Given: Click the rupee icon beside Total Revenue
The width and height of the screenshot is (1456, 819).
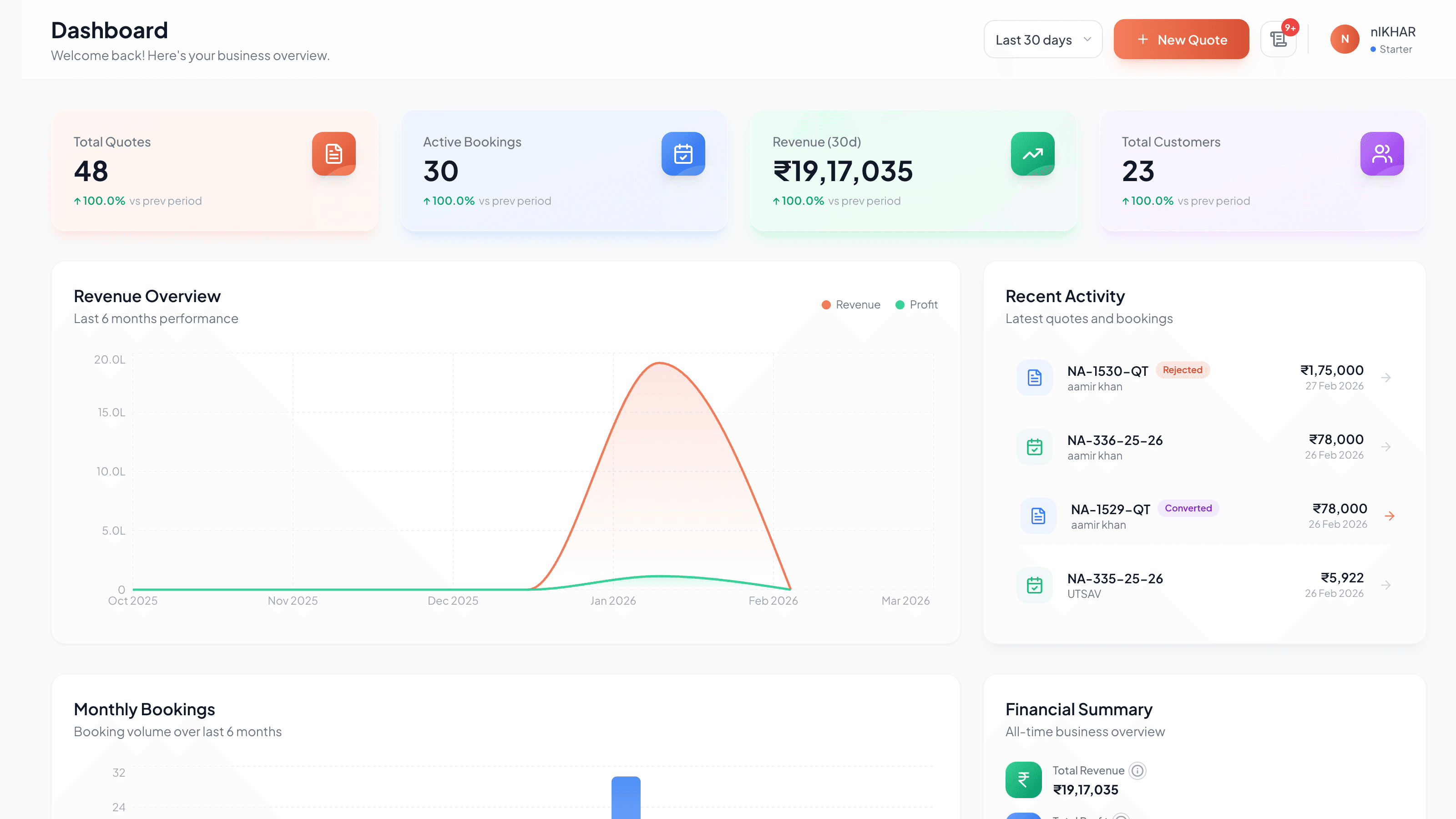Looking at the screenshot, I should pos(1024,779).
